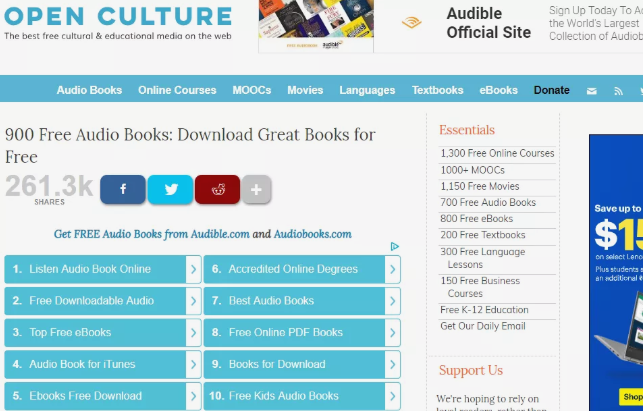Click arrow next to Free Kids Audio Books

(393, 396)
